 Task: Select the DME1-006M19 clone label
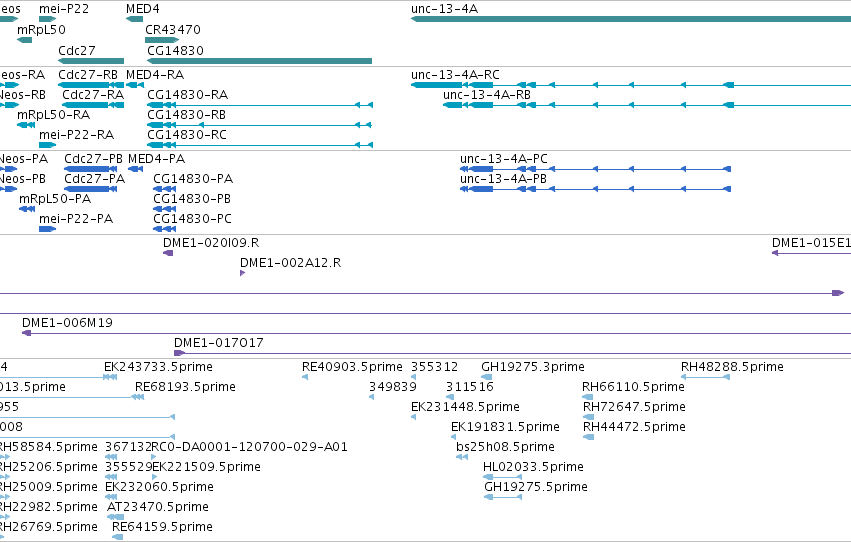(67, 323)
